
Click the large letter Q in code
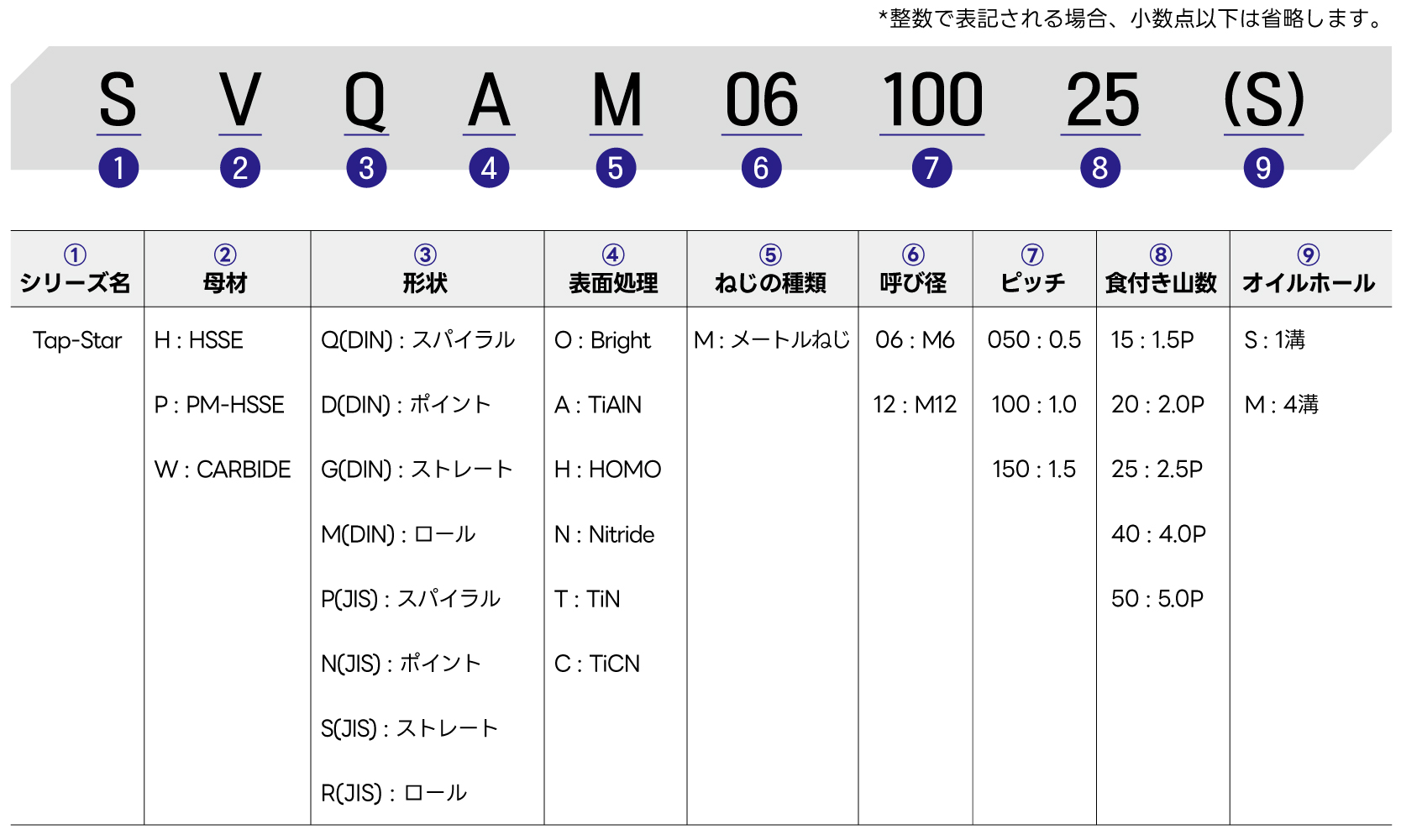pyautogui.click(x=365, y=101)
